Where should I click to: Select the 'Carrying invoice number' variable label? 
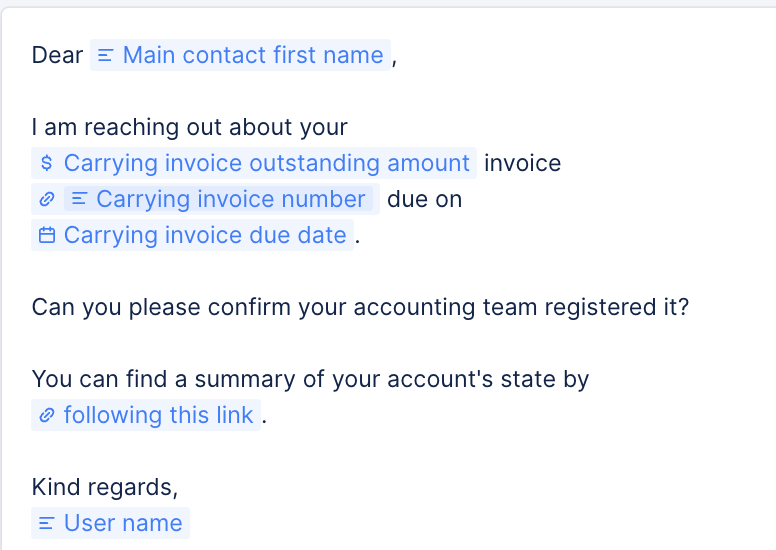(231, 200)
